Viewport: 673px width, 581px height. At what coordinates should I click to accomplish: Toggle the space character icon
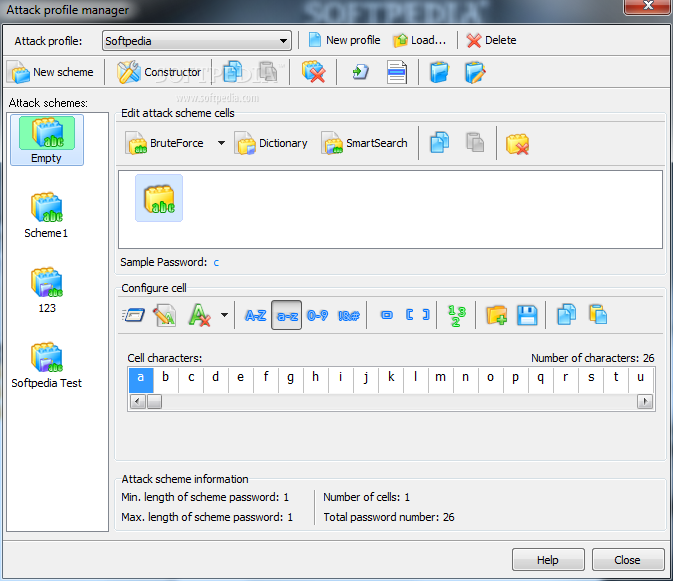tap(387, 315)
